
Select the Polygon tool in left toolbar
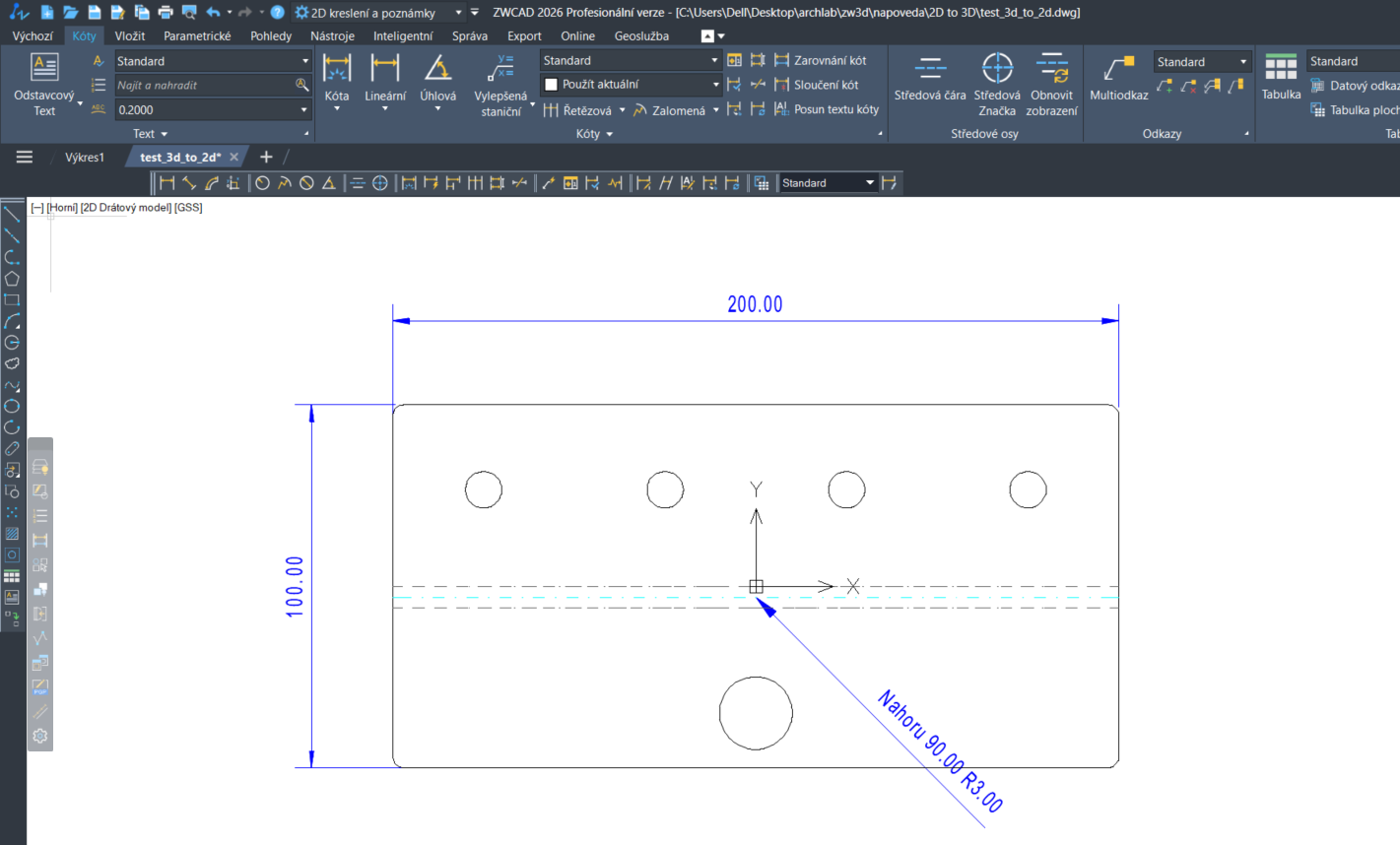(12, 279)
